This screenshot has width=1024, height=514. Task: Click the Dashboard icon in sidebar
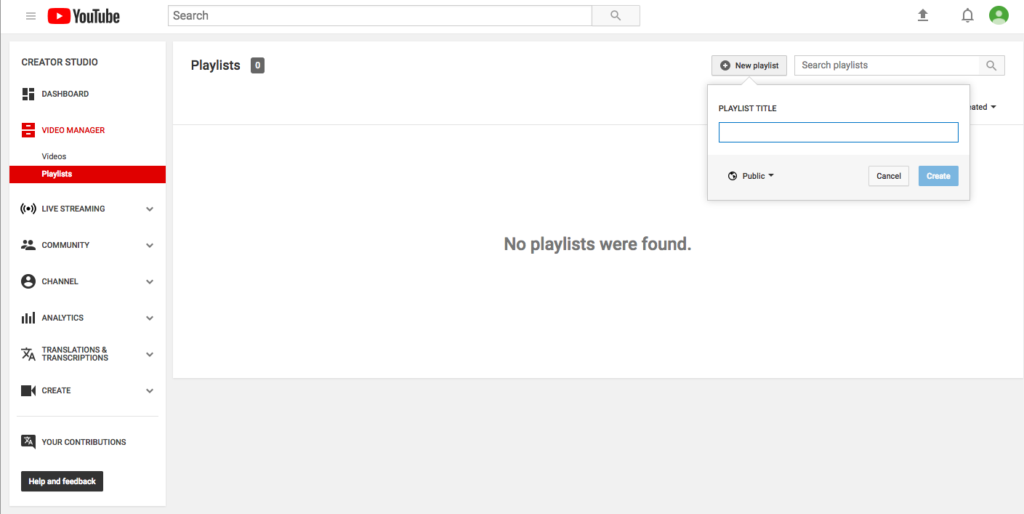pyautogui.click(x=28, y=94)
